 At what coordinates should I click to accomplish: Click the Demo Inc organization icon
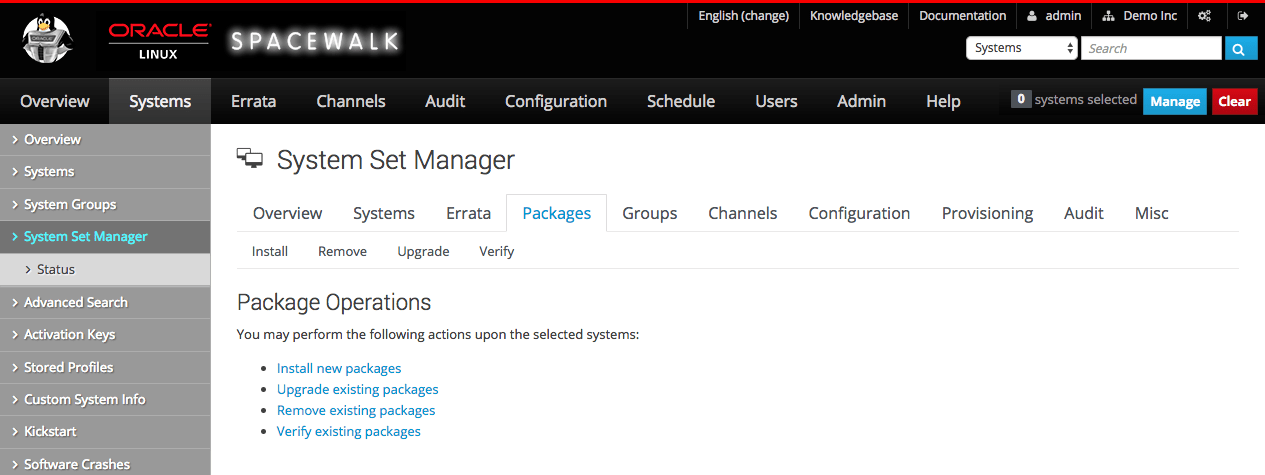1108,16
